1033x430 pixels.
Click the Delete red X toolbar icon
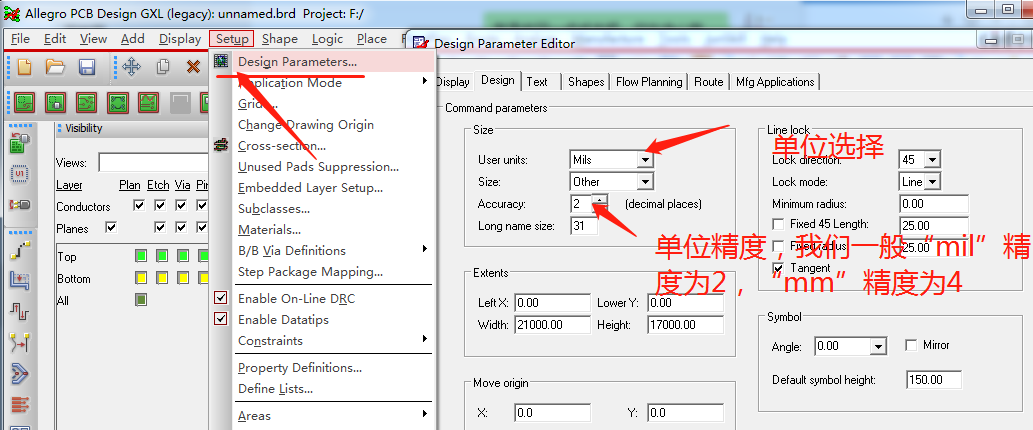(193, 67)
